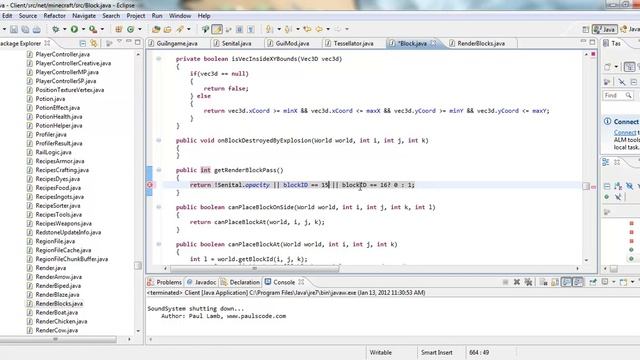Open External Tools dropdown arrow
Viewport: 640px width, 360px height.
(x=102, y=29)
